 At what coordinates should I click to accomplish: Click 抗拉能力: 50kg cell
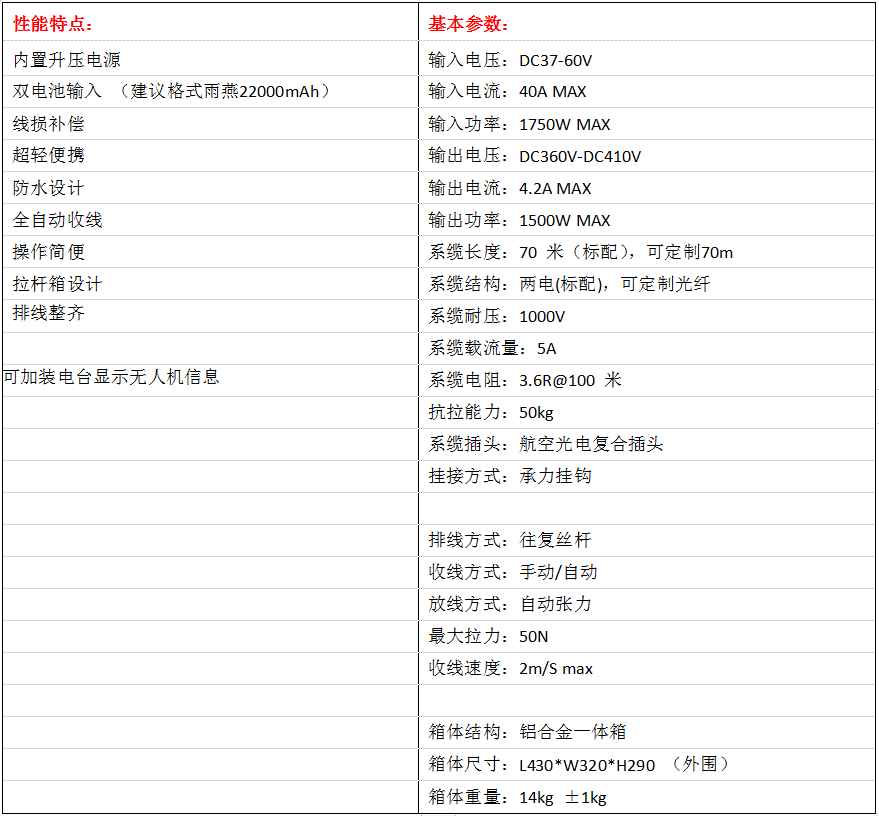pos(646,412)
